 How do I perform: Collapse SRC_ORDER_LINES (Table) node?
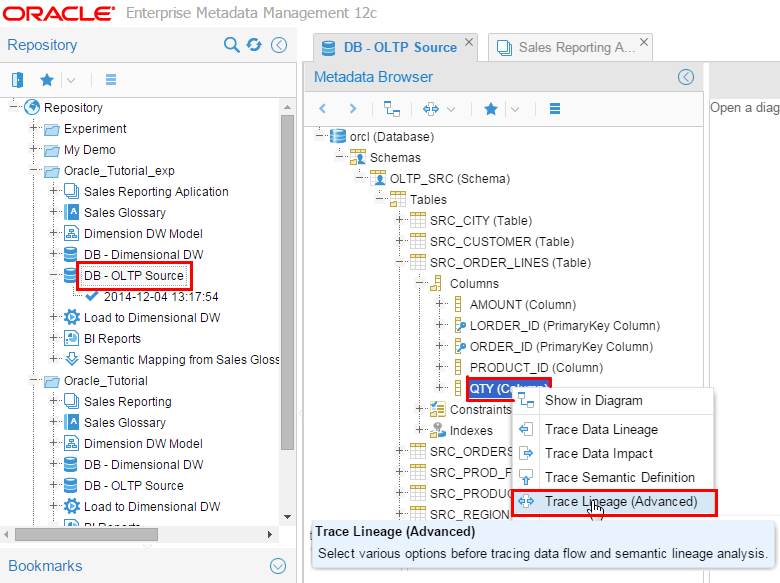399,262
